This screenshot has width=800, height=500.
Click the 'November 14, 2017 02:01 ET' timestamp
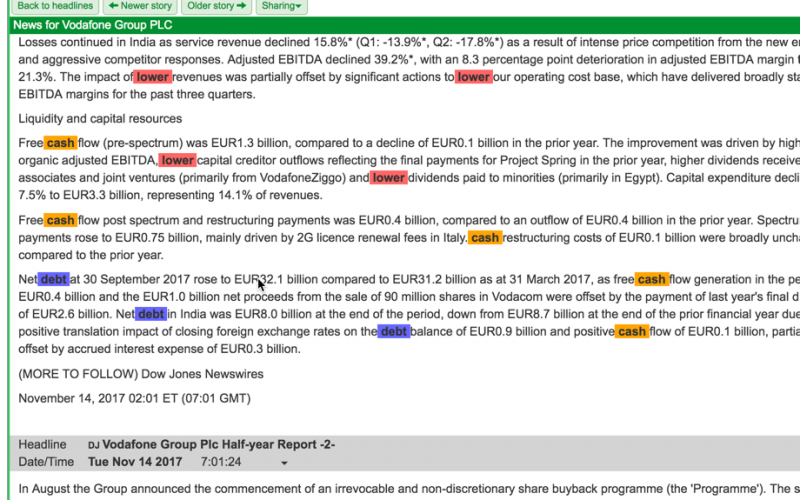pyautogui.click(x=134, y=398)
